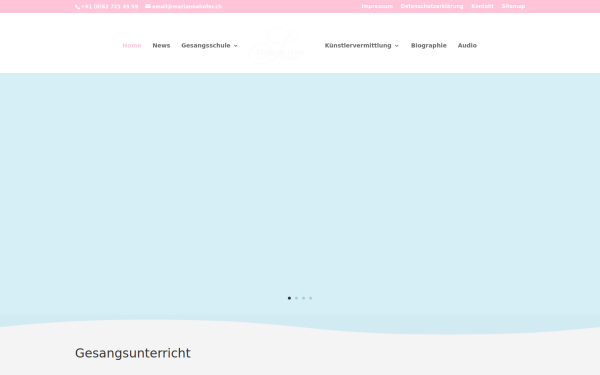
Task: Select Home in main navigation
Action: coord(132,46)
